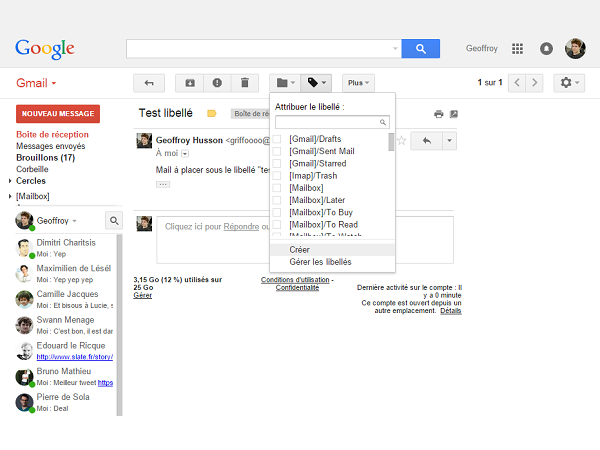Viewport: 600px width, 450px height.
Task: Check the [Gmail]/Sent Mail label
Action: [x=277, y=151]
